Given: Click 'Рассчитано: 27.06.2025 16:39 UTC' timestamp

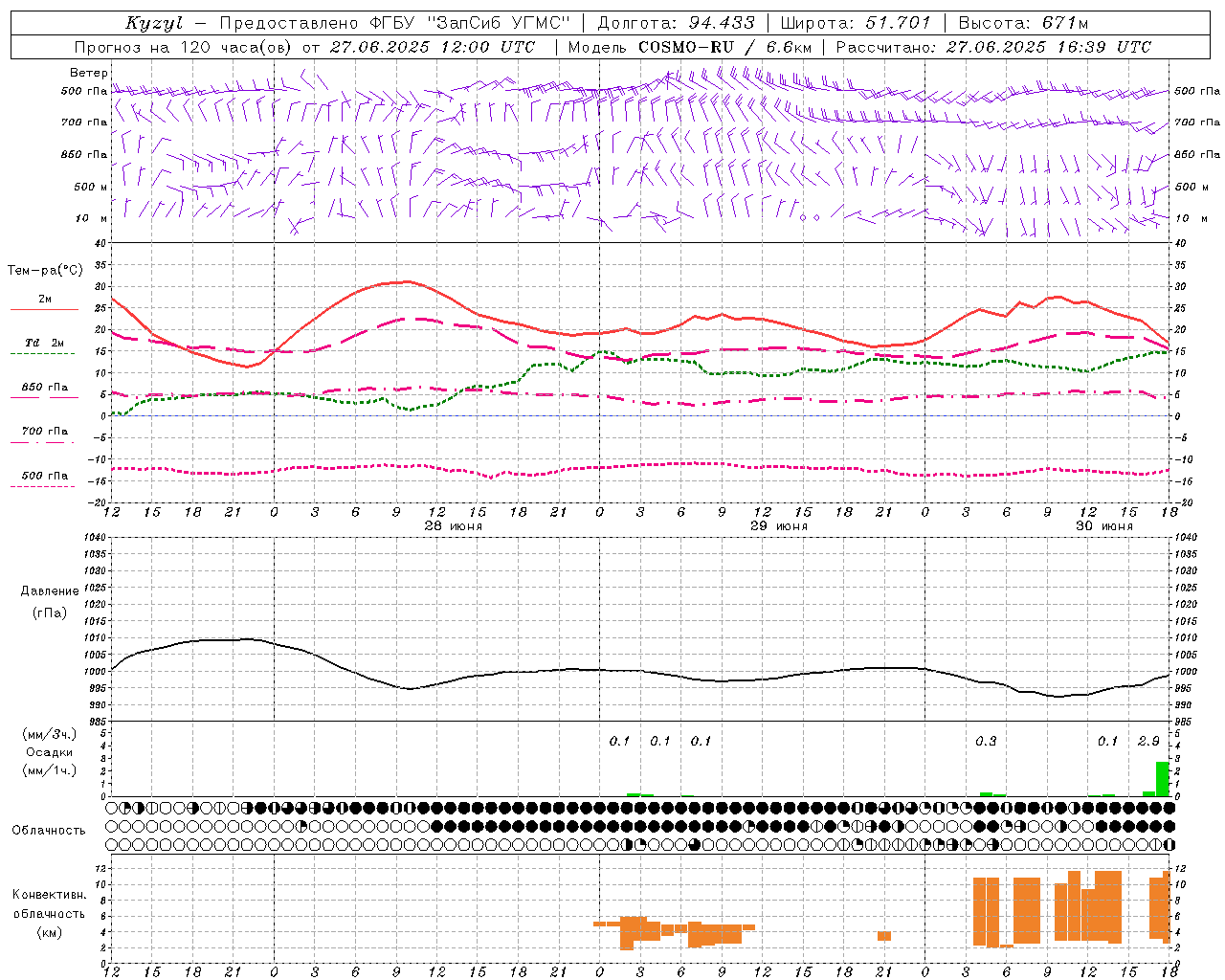Looking at the screenshot, I should pyautogui.click(x=993, y=47).
